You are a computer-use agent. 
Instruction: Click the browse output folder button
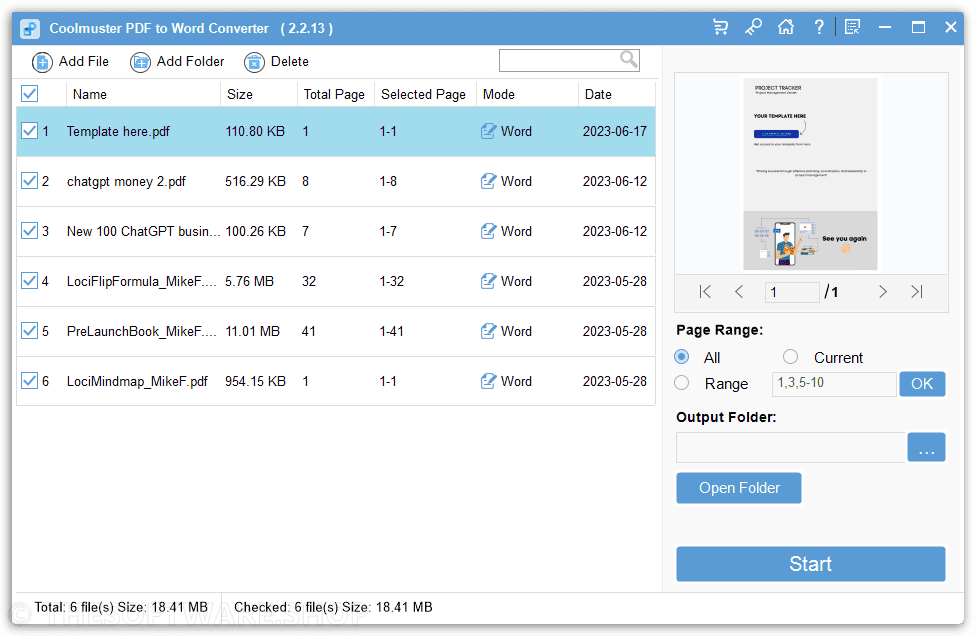point(926,447)
